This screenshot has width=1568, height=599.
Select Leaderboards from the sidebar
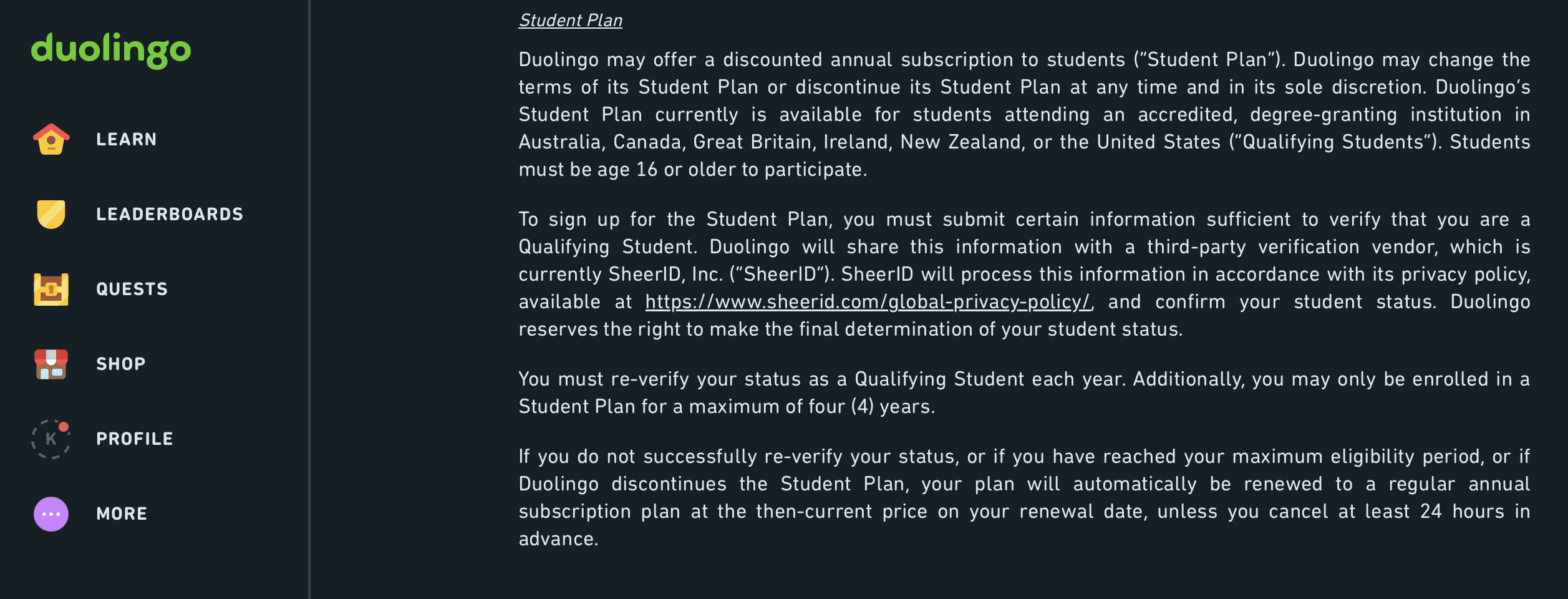pyautogui.click(x=170, y=214)
